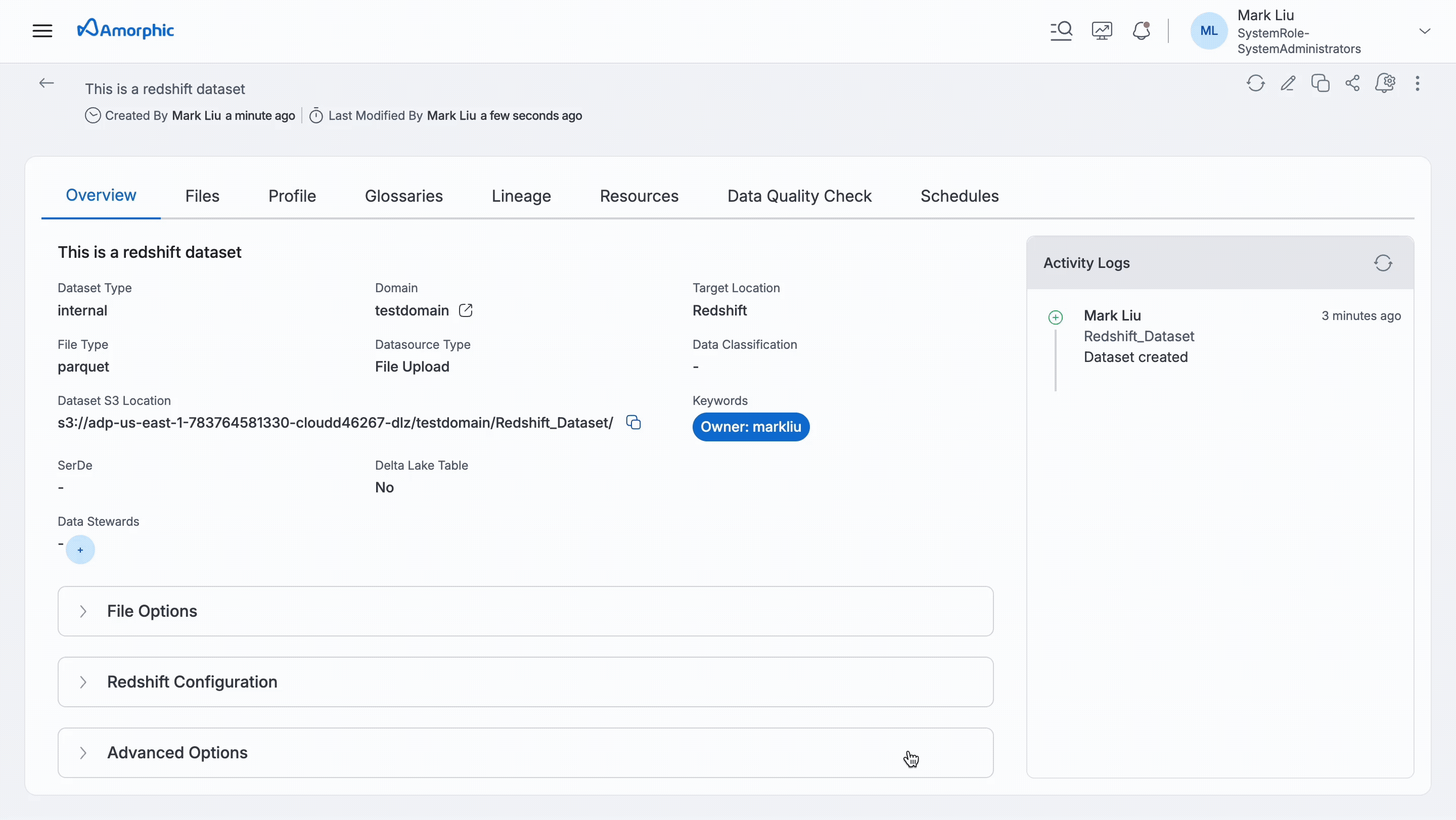Open notification settings bell-gear icon
1456x820 pixels.
pyautogui.click(x=1386, y=83)
